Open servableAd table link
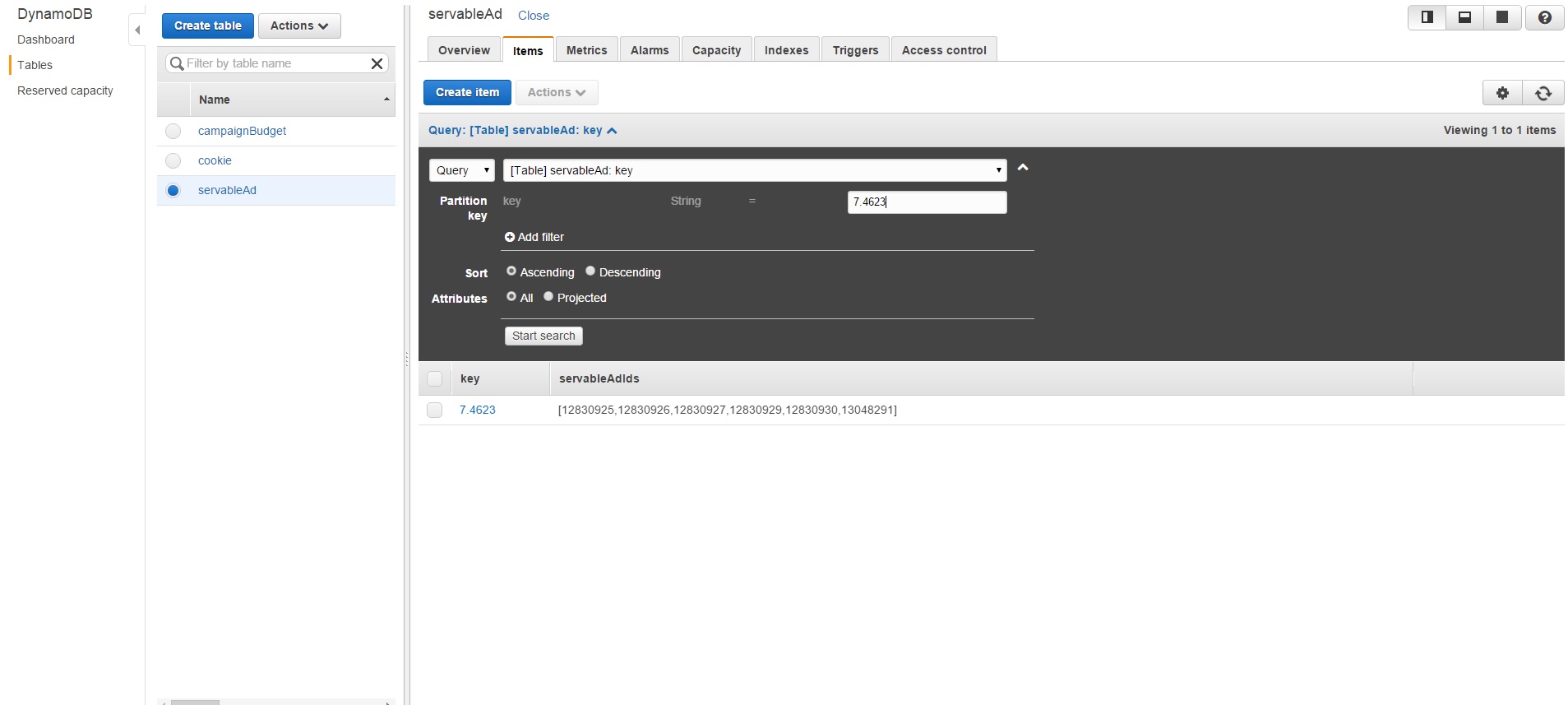 [227, 190]
